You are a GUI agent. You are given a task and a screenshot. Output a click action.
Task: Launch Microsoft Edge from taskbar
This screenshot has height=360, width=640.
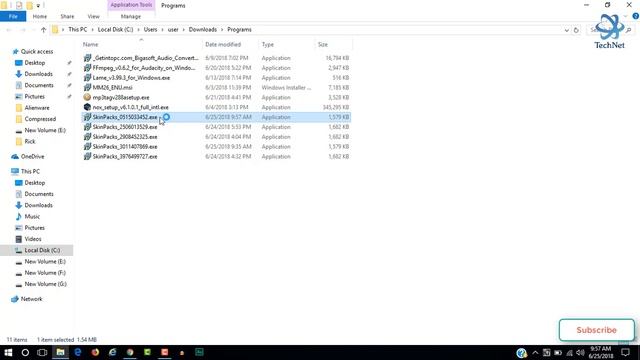(78, 352)
